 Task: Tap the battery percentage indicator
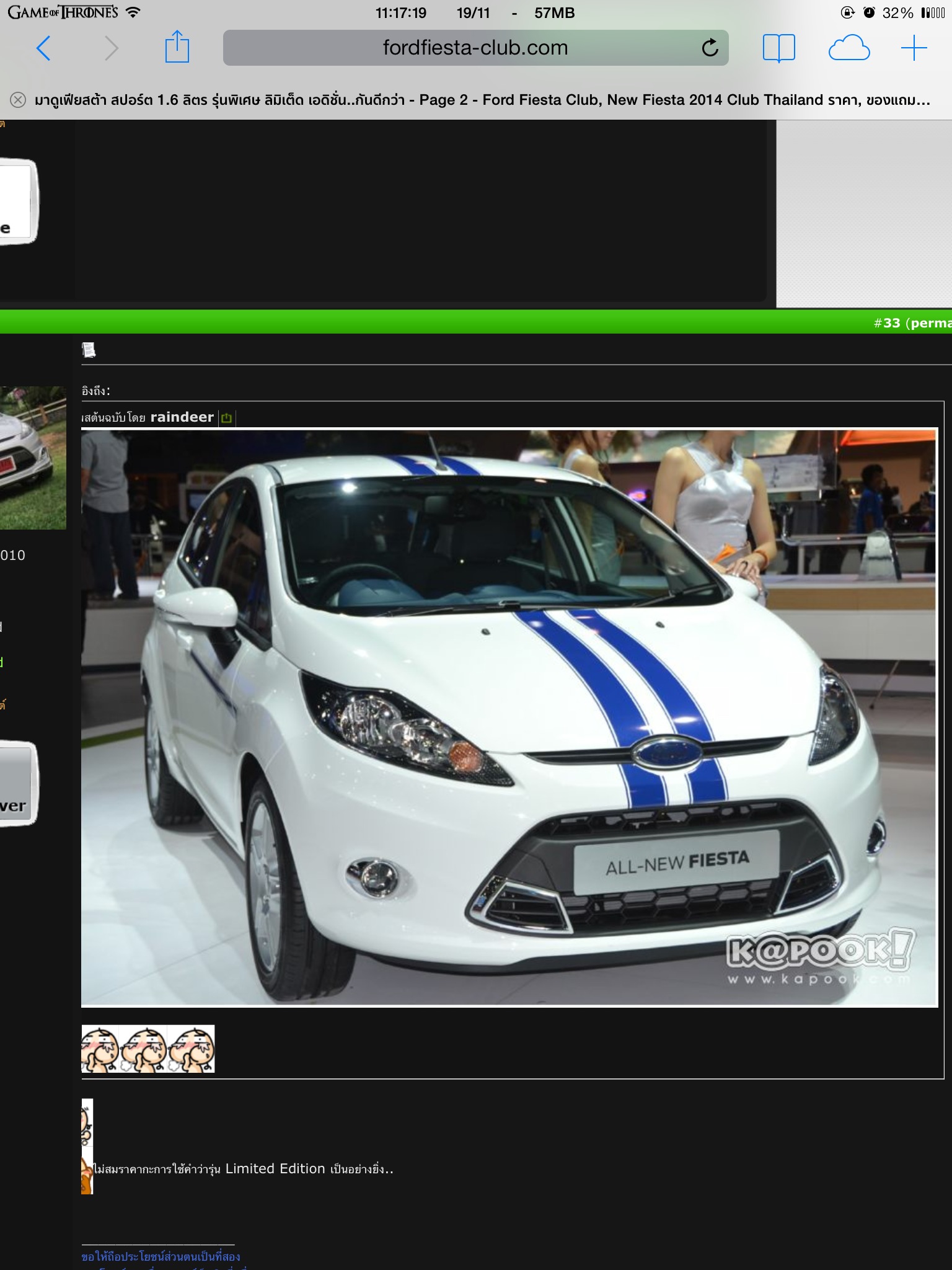[897, 13]
